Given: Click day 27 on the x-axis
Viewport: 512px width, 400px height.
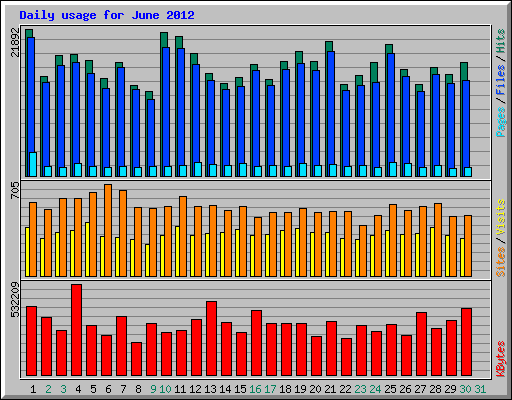Looking at the screenshot, I should click(420, 389).
